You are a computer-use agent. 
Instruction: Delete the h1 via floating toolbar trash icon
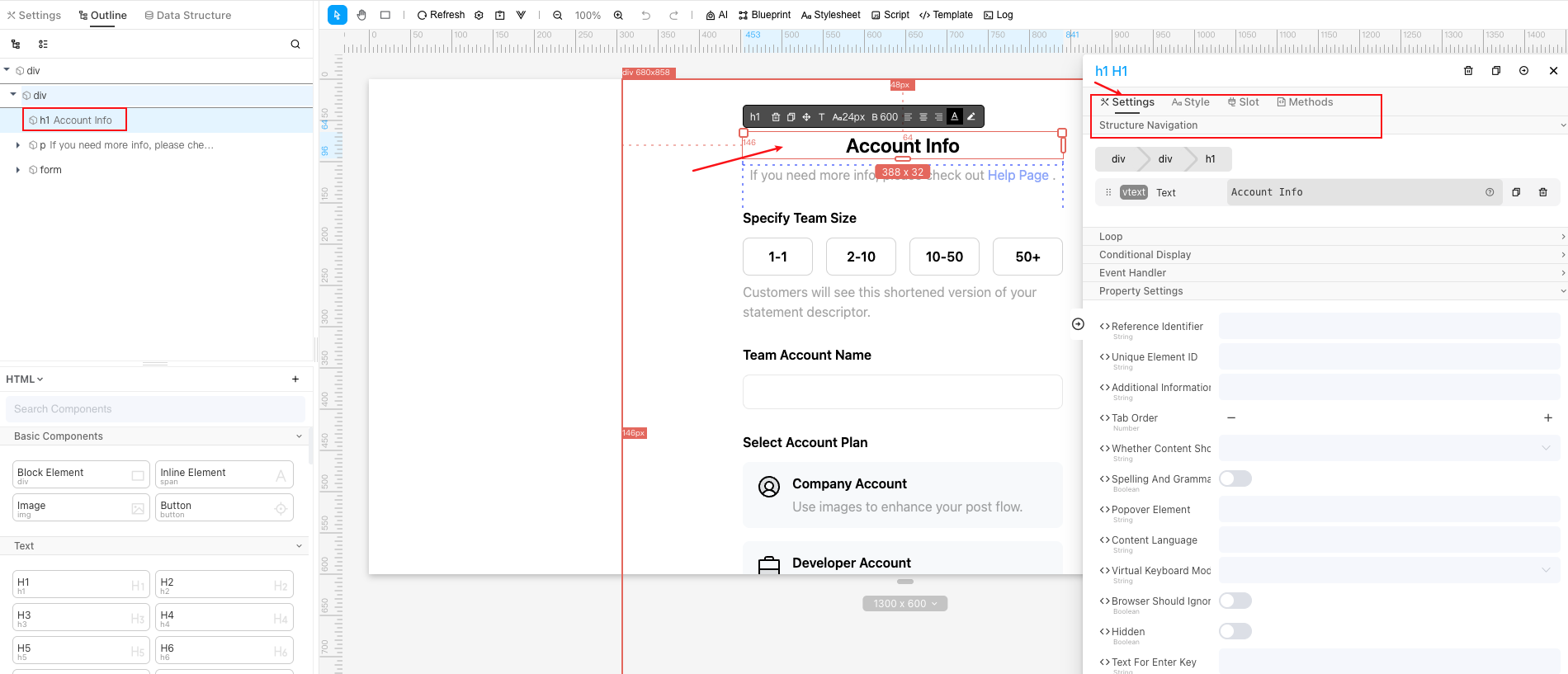776,117
